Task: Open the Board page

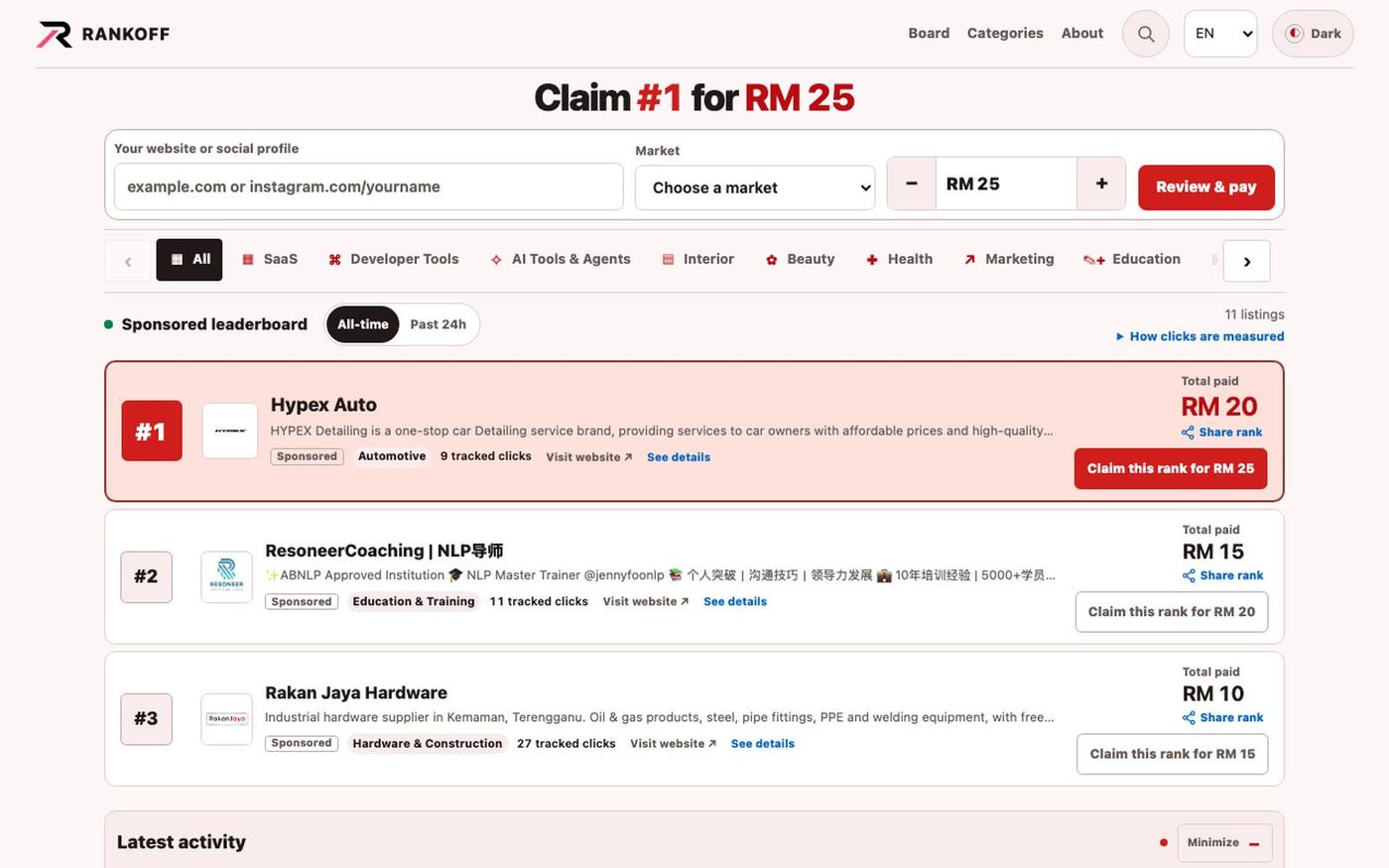Action: 929,33
